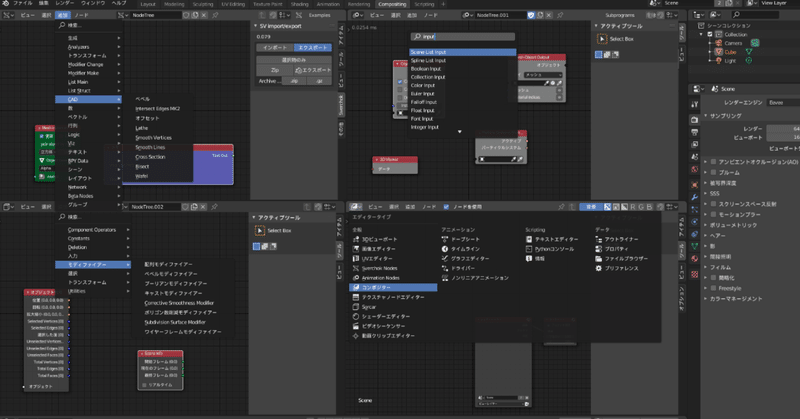Enable the Bloom (ブルーム) checkbox
800x419 pixels.
[x=714, y=172]
